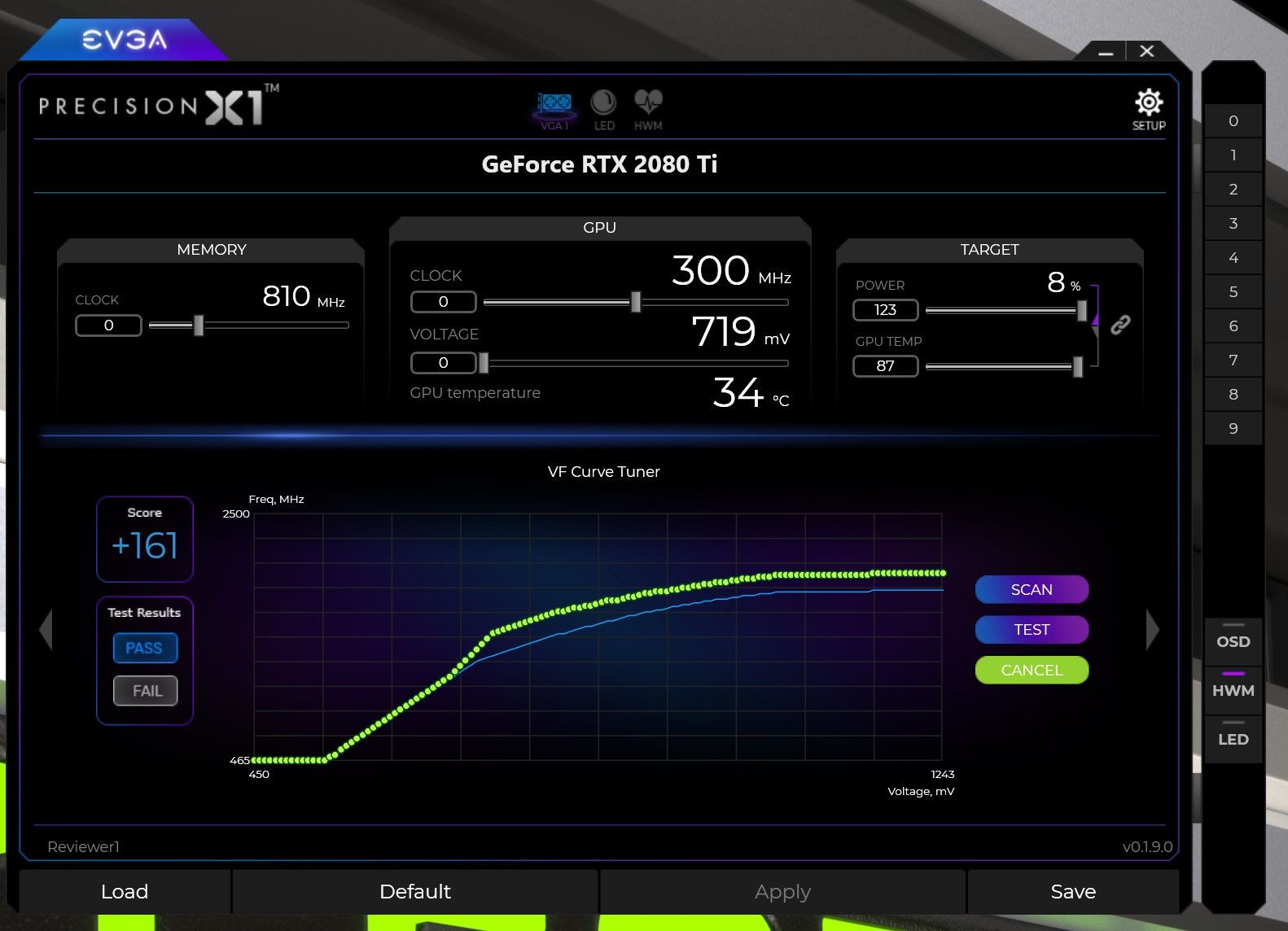Click the 810 MHz memory clock reading
Screen dimensions: 1288x931
(304, 296)
